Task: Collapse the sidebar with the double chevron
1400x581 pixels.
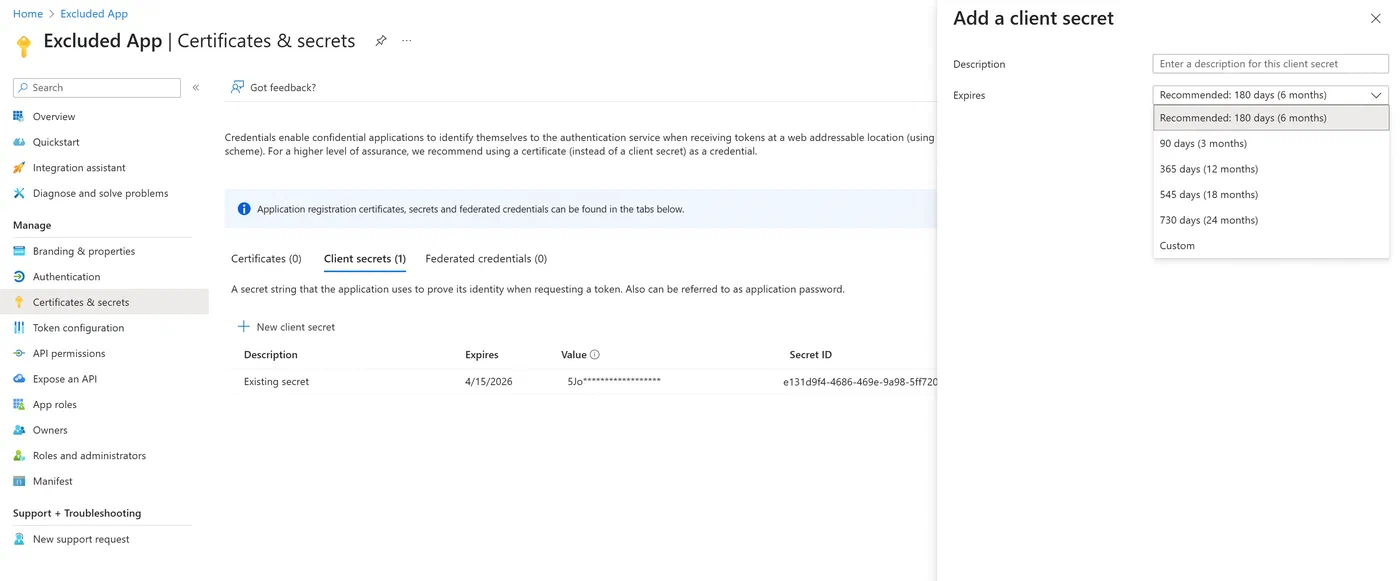Action: pyautogui.click(x=196, y=88)
